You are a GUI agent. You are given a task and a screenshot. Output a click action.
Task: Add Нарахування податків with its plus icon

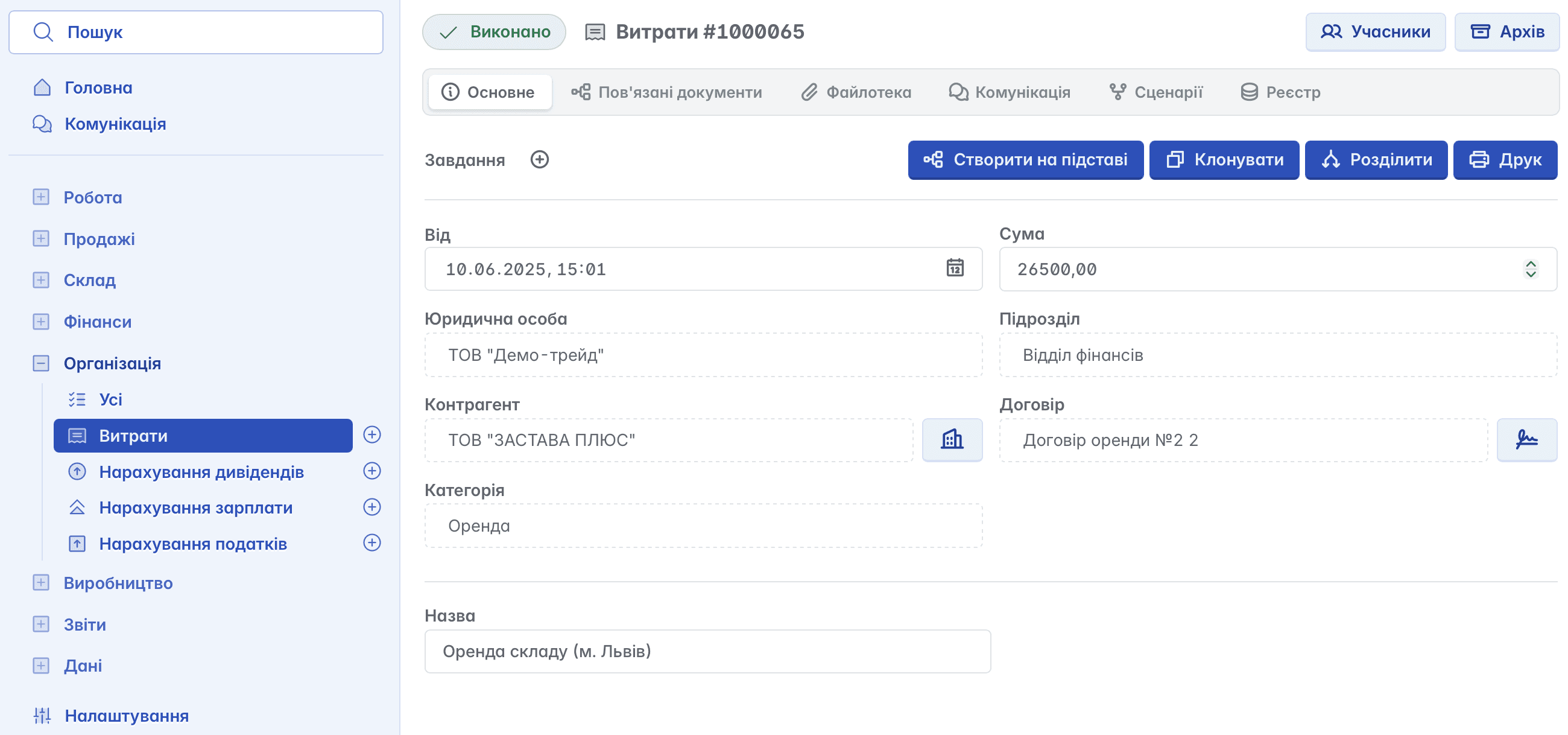(372, 543)
